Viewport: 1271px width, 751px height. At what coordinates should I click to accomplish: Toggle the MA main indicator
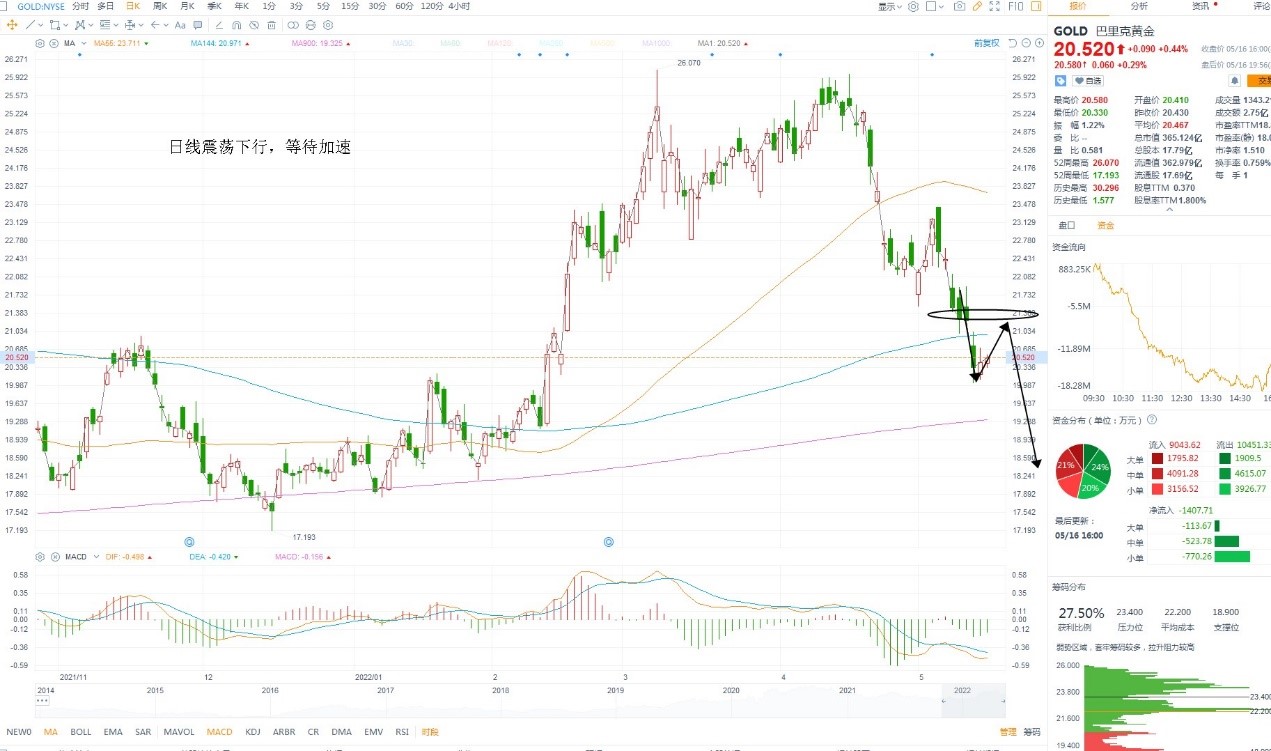pyautogui.click(x=51, y=732)
